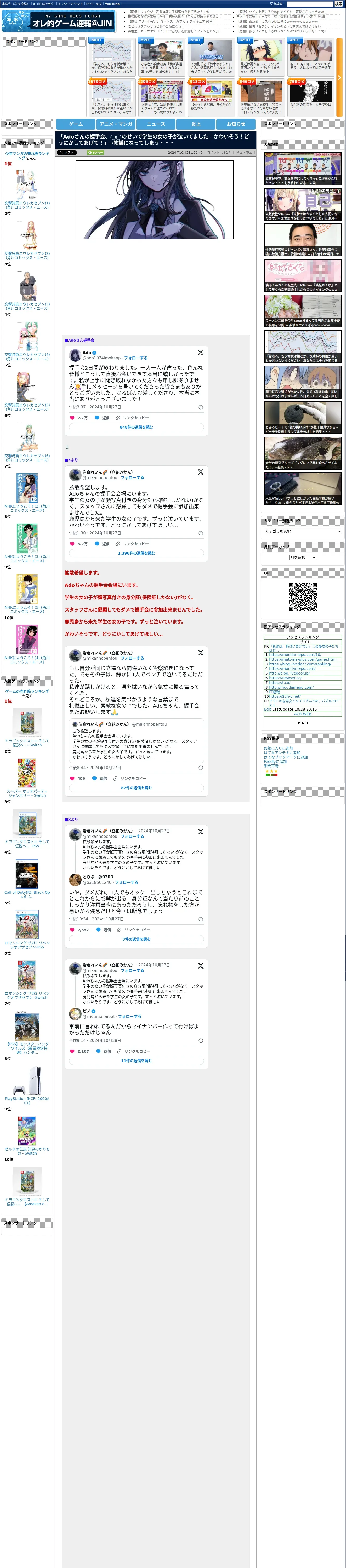Click the はてなブックマークに追加 link
The height and width of the screenshot is (1568, 346).
tap(286, 757)
